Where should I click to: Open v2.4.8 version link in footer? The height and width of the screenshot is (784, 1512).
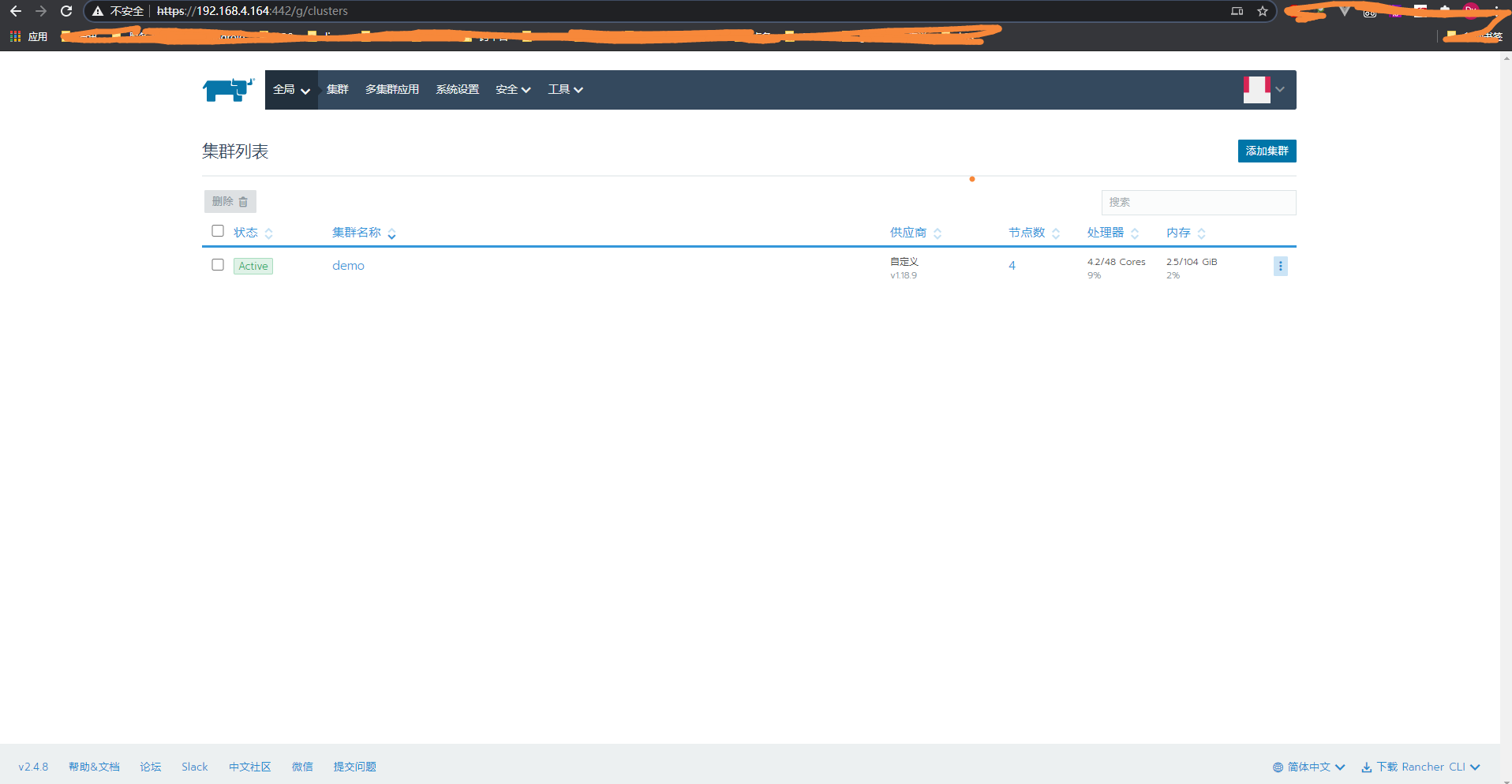[33, 767]
